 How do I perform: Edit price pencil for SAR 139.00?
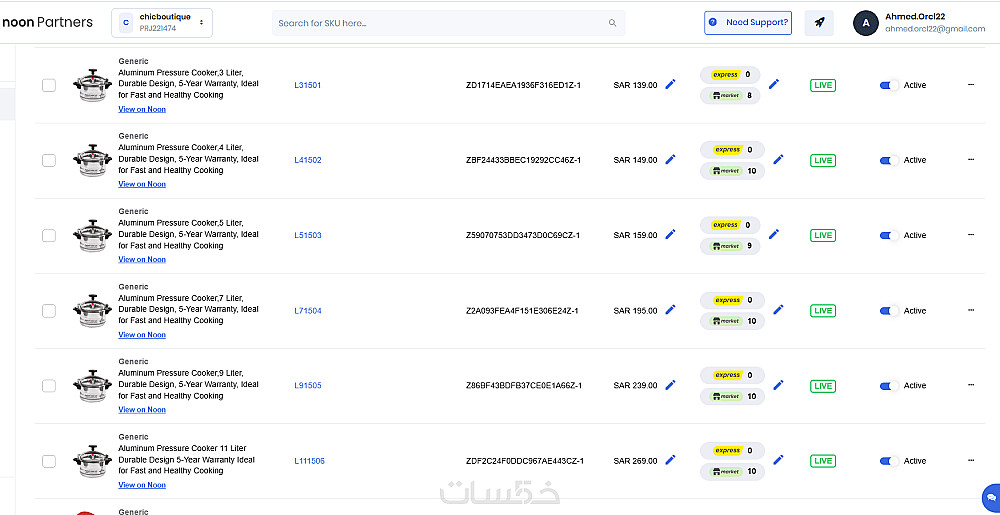point(670,85)
